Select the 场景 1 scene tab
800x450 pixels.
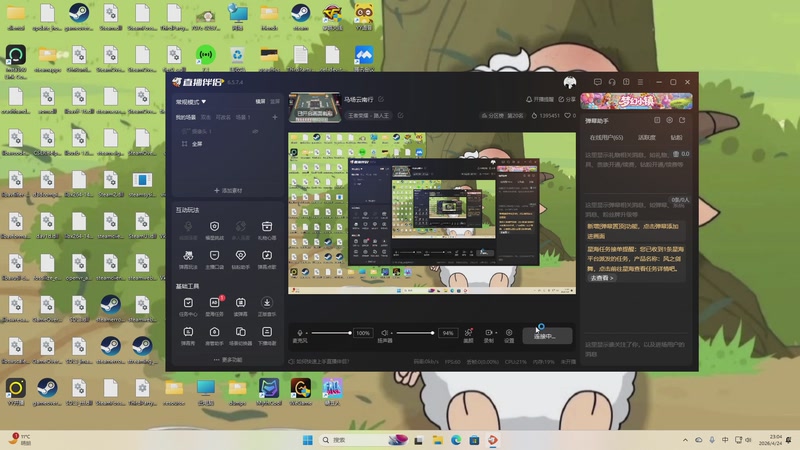coord(243,117)
